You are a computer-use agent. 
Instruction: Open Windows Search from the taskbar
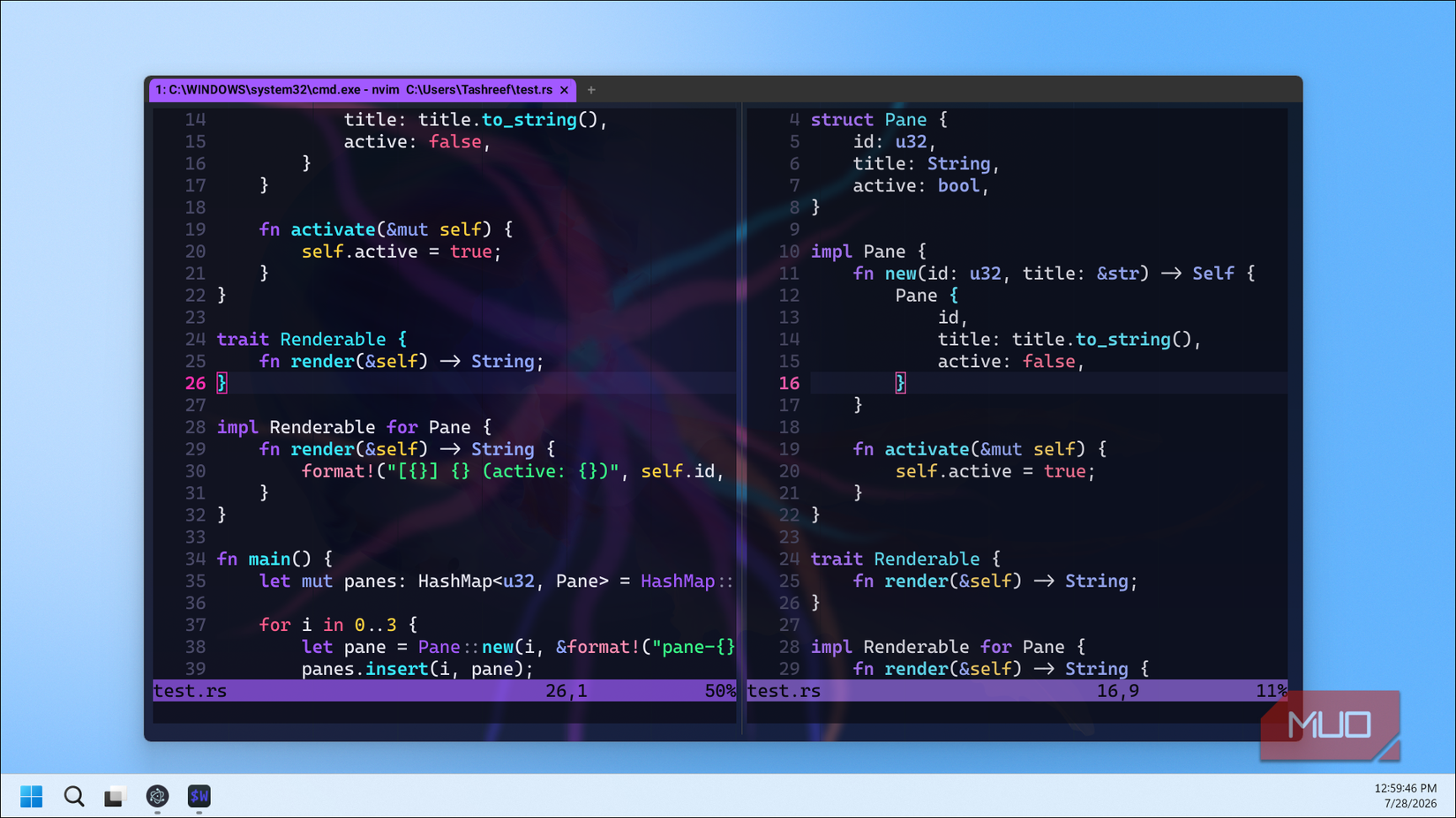click(x=74, y=796)
